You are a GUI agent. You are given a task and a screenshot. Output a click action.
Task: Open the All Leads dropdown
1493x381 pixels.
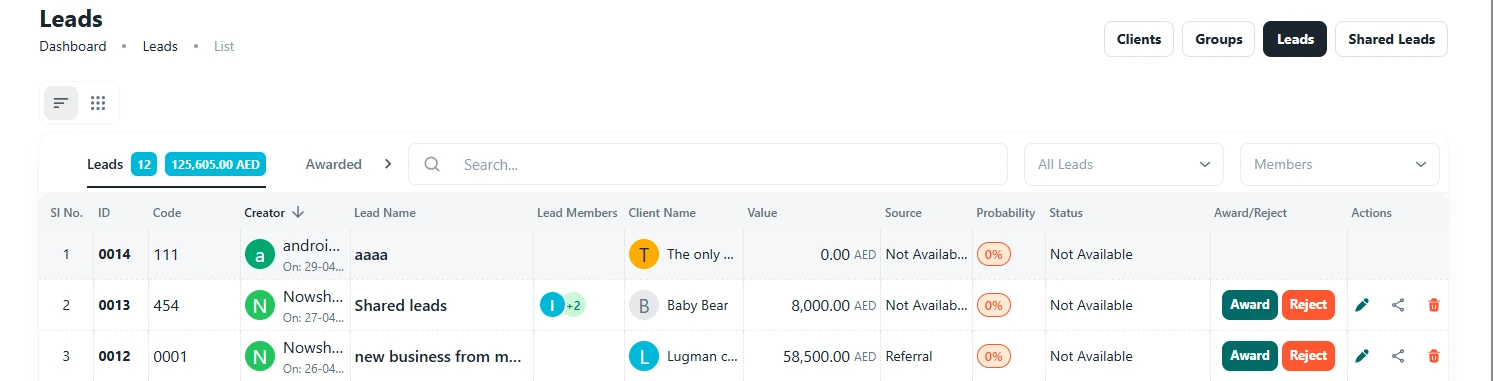pyautogui.click(x=1124, y=164)
